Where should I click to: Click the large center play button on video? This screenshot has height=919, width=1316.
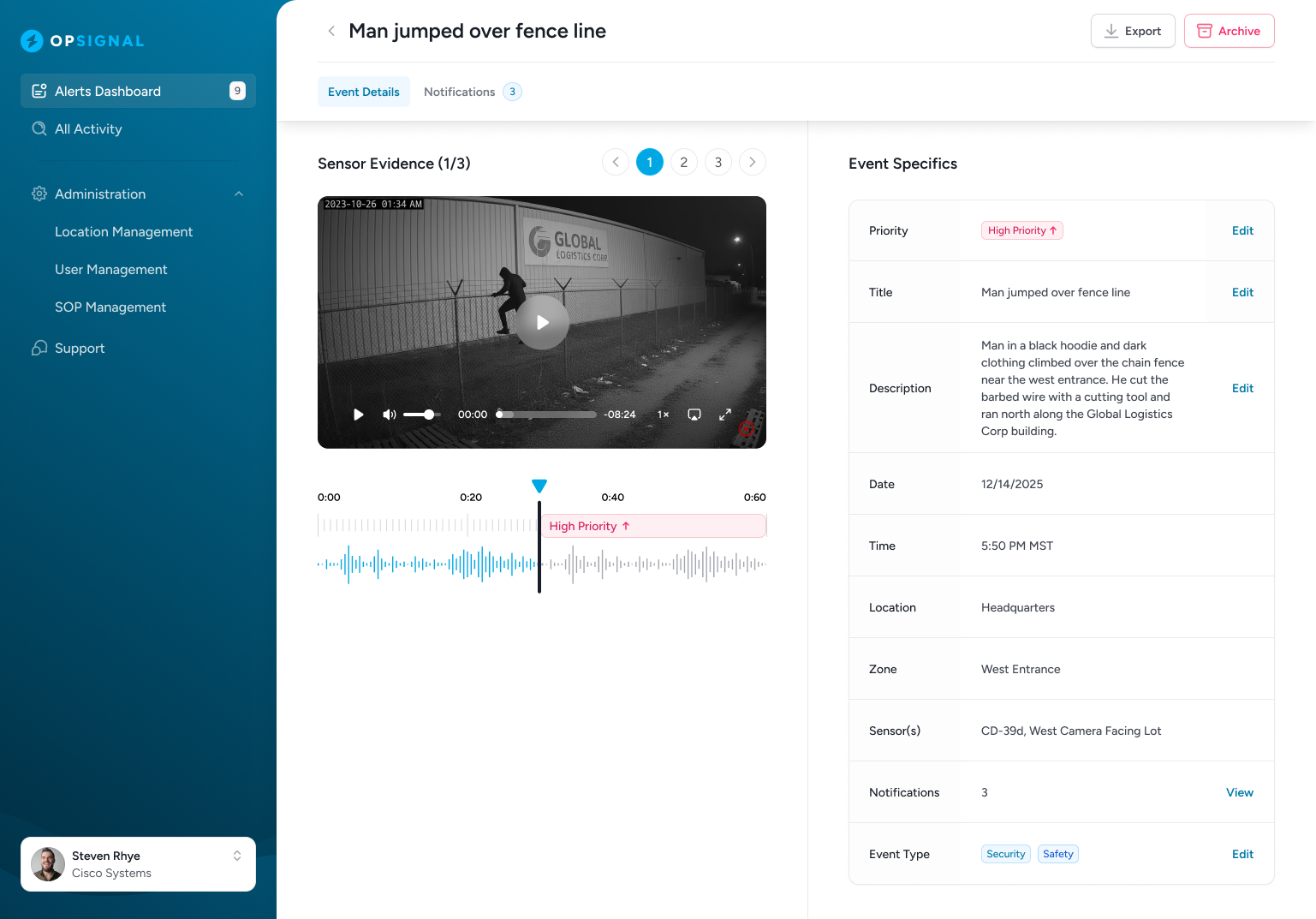pos(542,323)
